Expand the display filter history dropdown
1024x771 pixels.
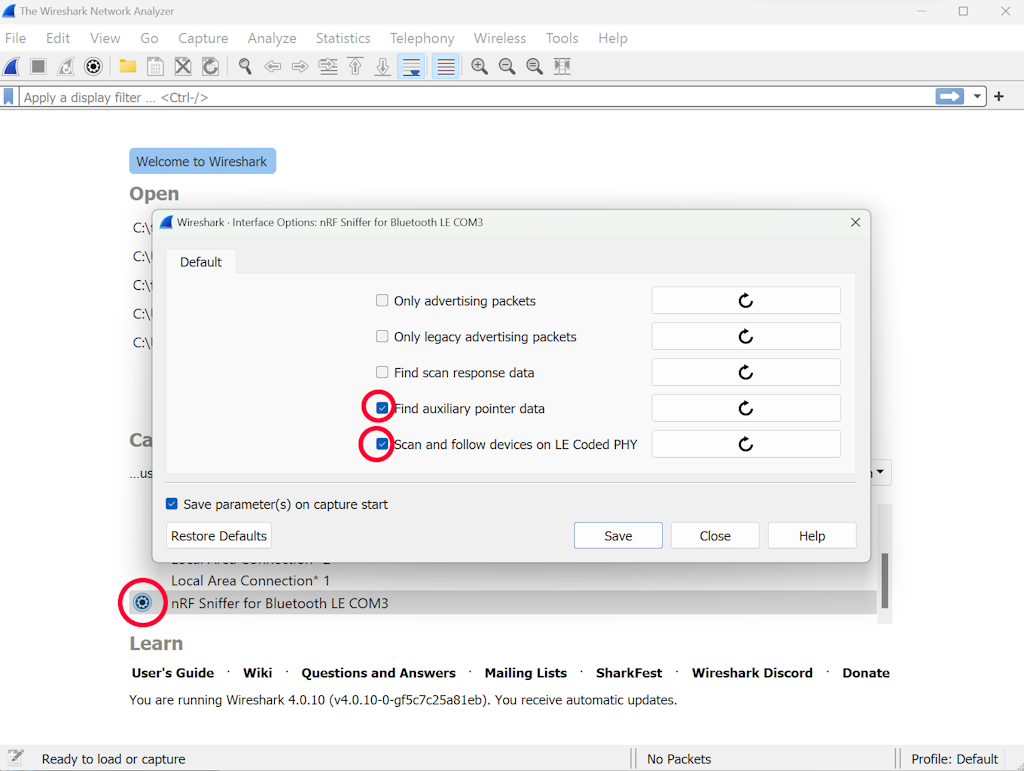(x=977, y=97)
